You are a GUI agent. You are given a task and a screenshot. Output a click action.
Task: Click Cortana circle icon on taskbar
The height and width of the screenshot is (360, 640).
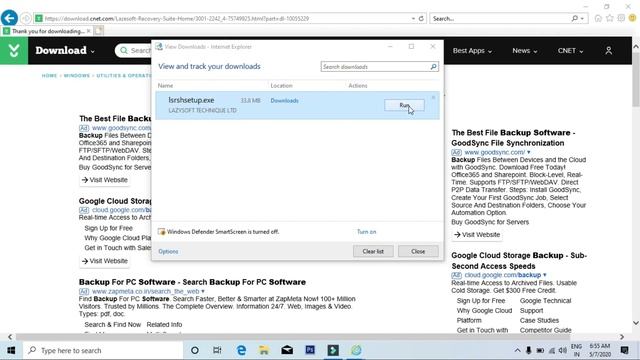click(195, 350)
